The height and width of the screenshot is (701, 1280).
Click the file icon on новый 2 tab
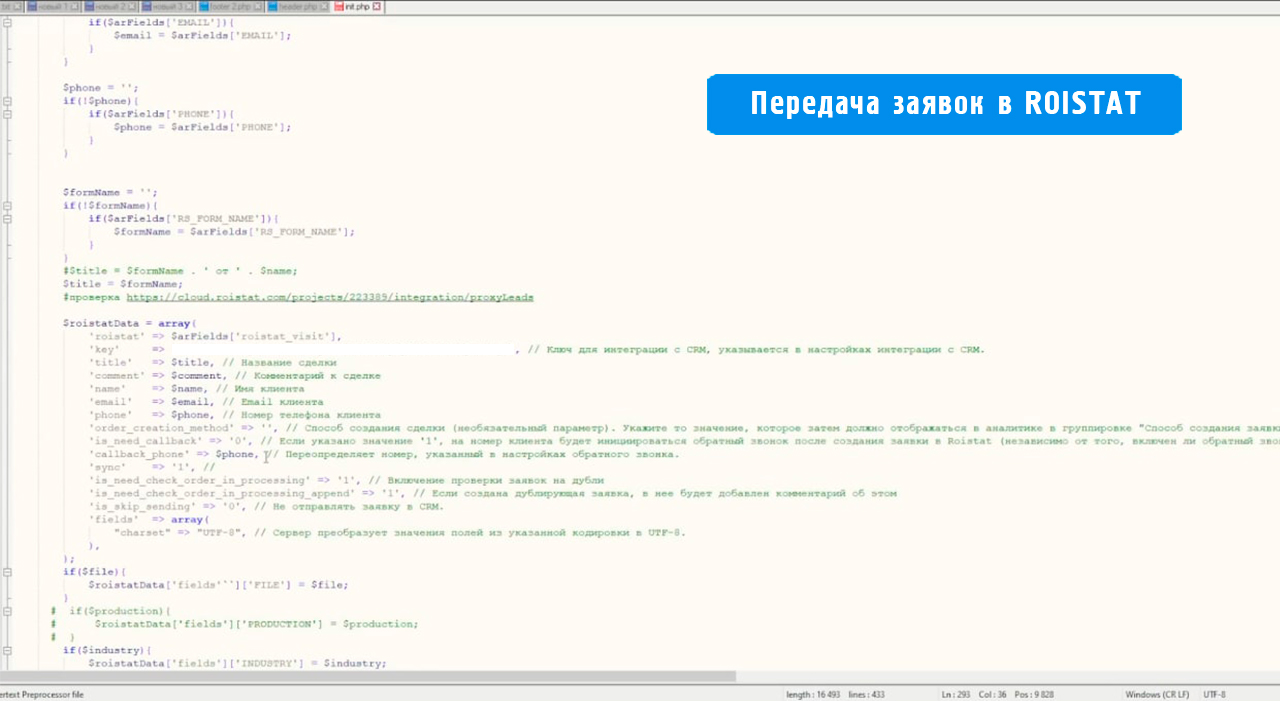point(90,6)
